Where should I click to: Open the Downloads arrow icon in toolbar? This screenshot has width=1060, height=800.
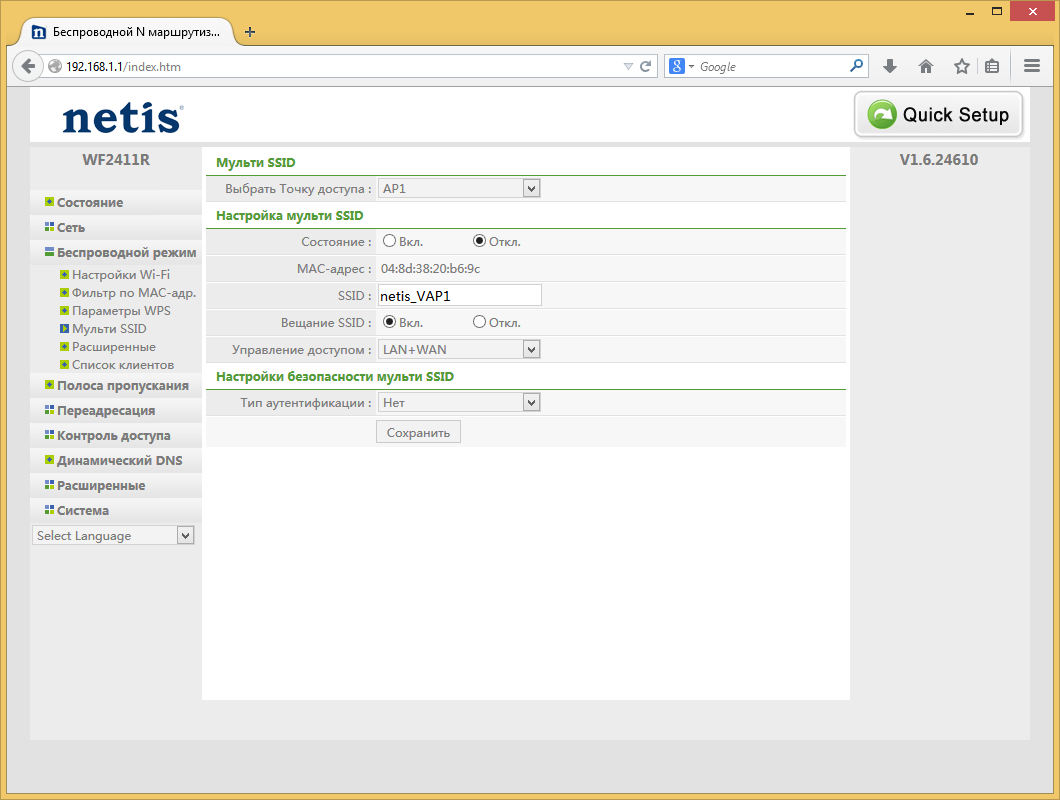[x=890, y=66]
